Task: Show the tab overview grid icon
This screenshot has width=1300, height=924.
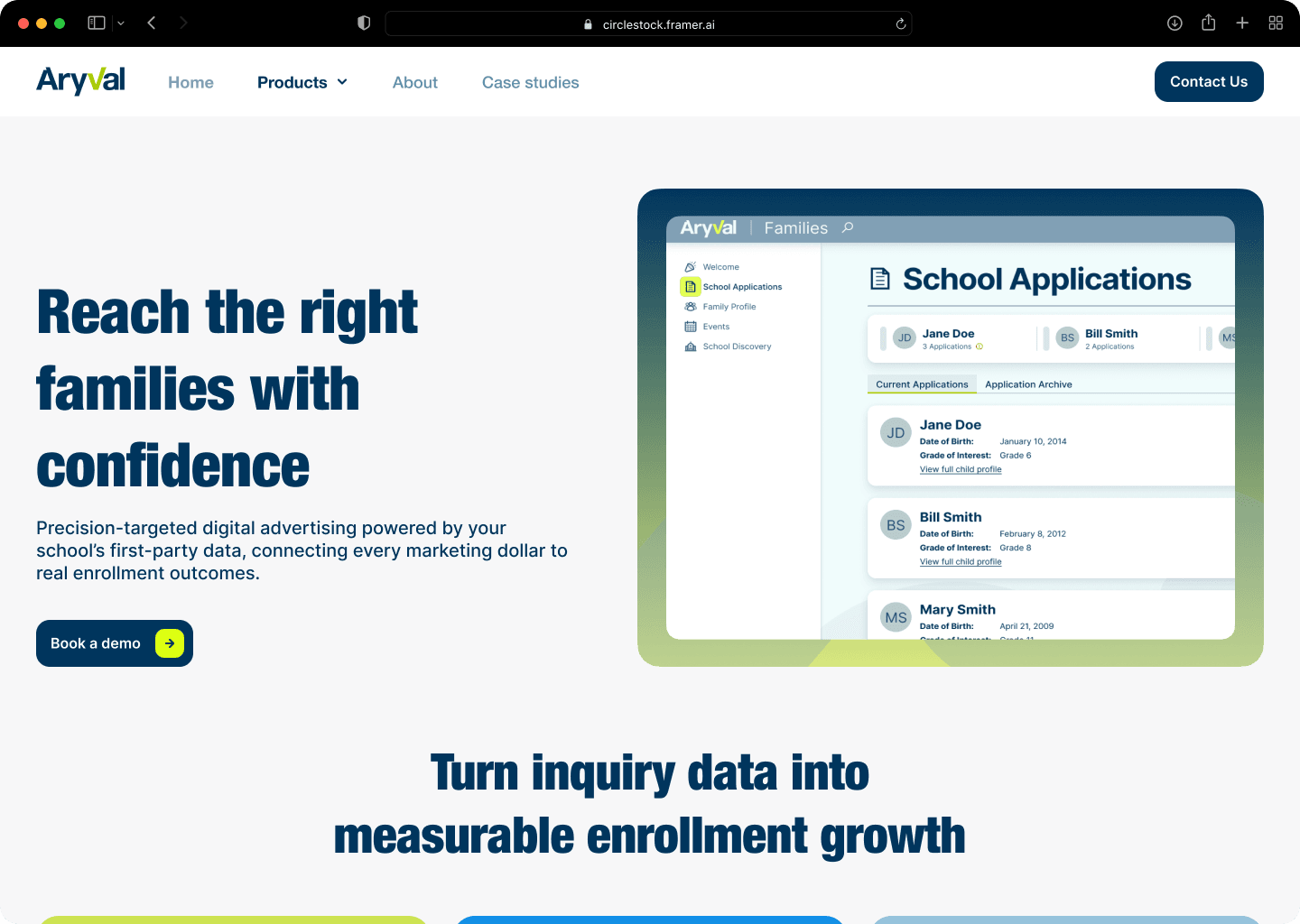Action: point(1276,23)
